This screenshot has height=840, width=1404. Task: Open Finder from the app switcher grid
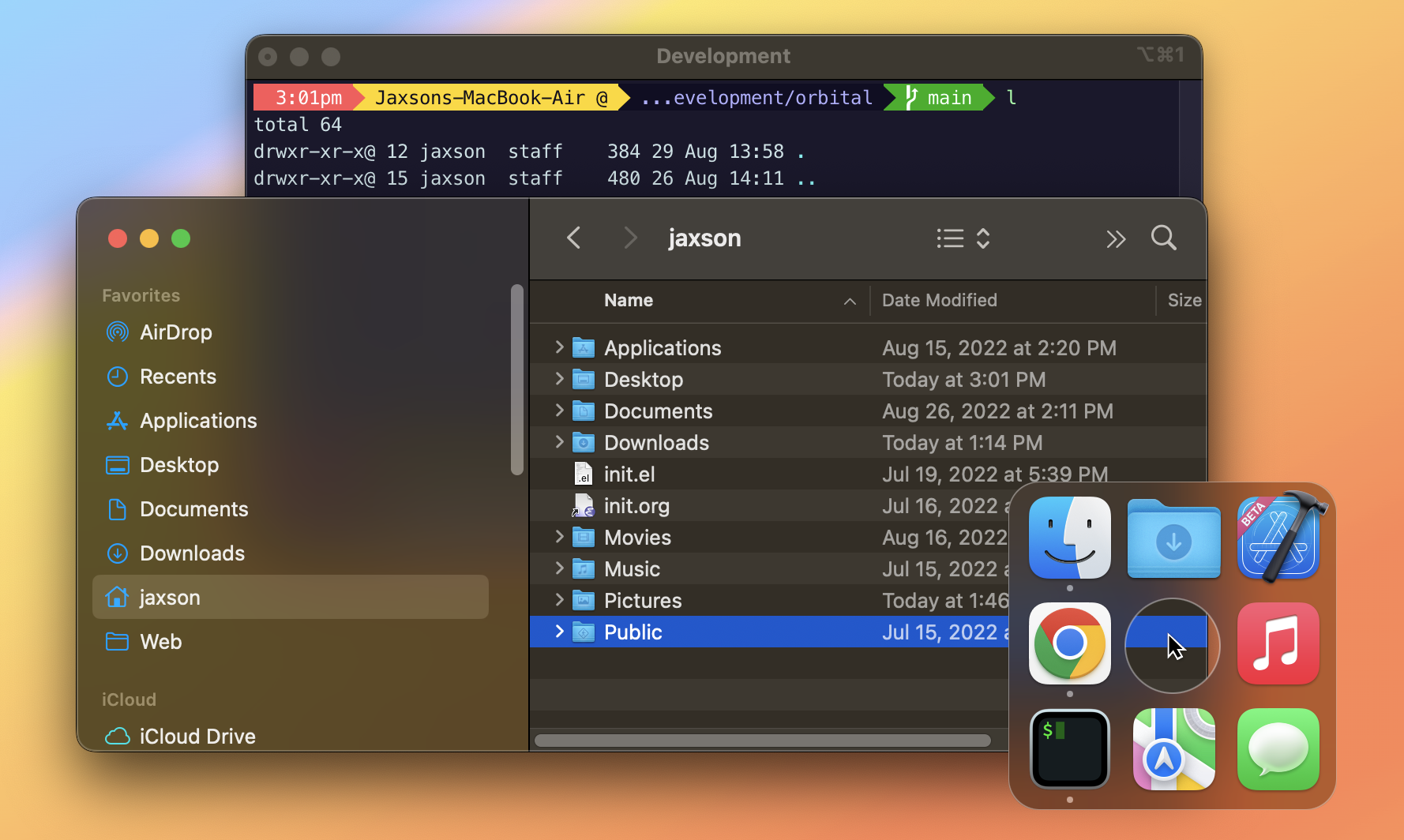(x=1070, y=538)
